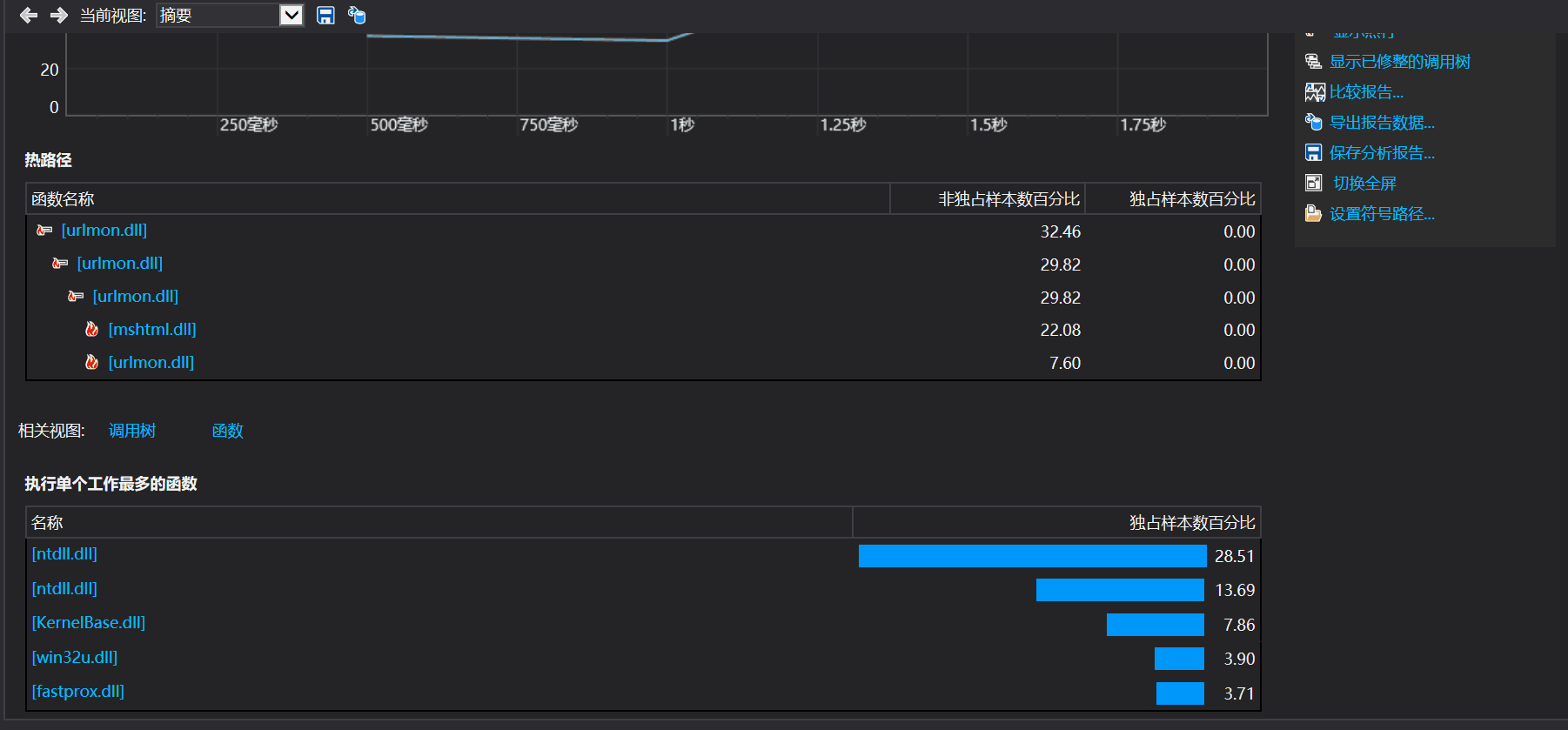This screenshot has width=1568, height=730.
Task: Open the 函数 related view
Action: pyautogui.click(x=228, y=431)
